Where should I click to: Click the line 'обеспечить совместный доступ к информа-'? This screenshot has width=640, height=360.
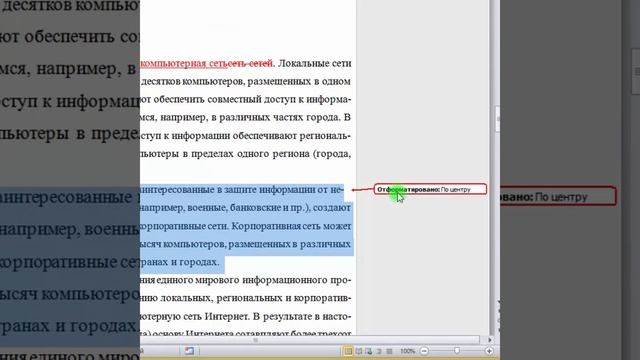pos(246,100)
